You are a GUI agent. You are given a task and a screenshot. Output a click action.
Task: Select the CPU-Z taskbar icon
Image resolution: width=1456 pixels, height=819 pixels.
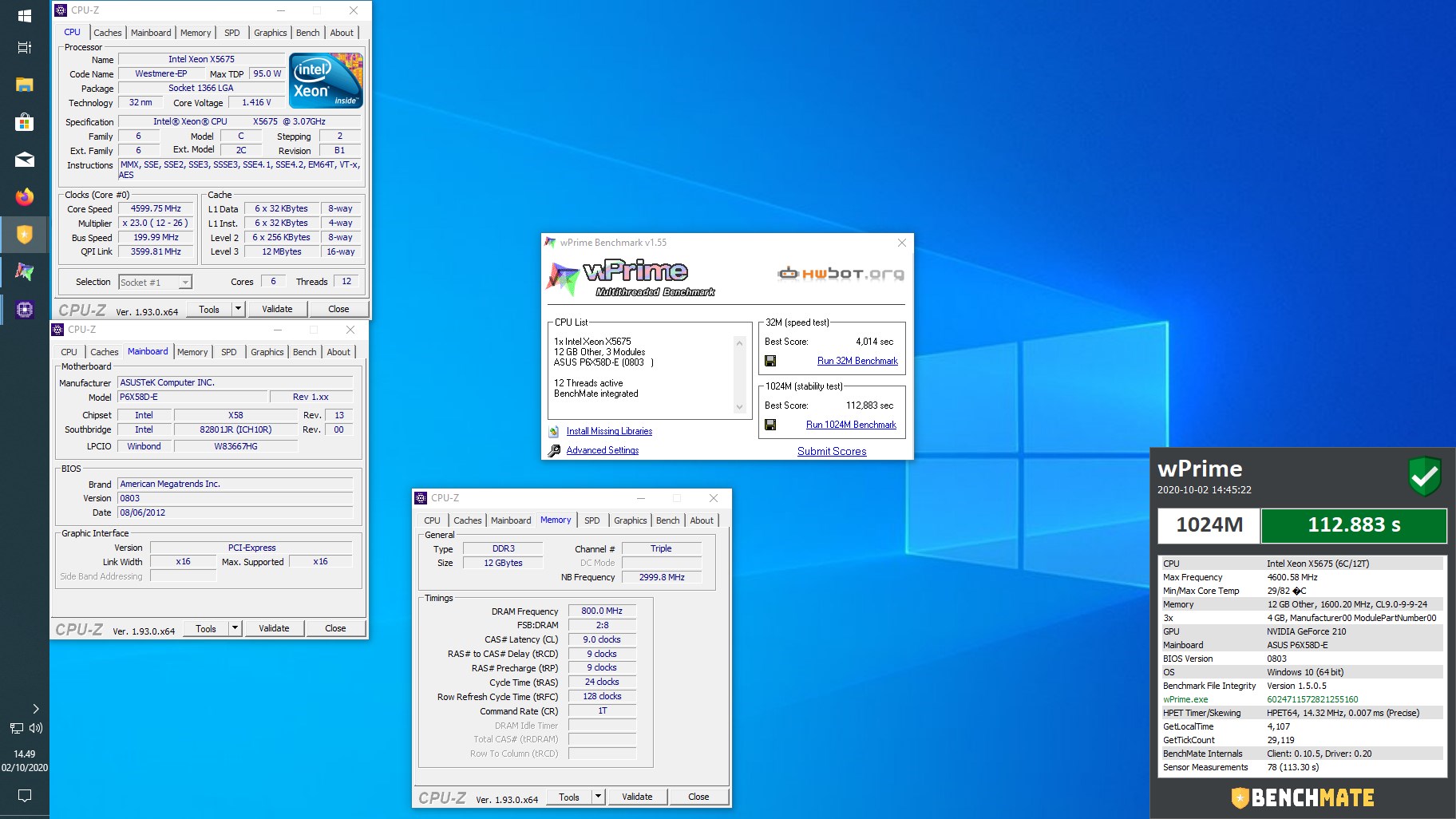[x=24, y=309]
